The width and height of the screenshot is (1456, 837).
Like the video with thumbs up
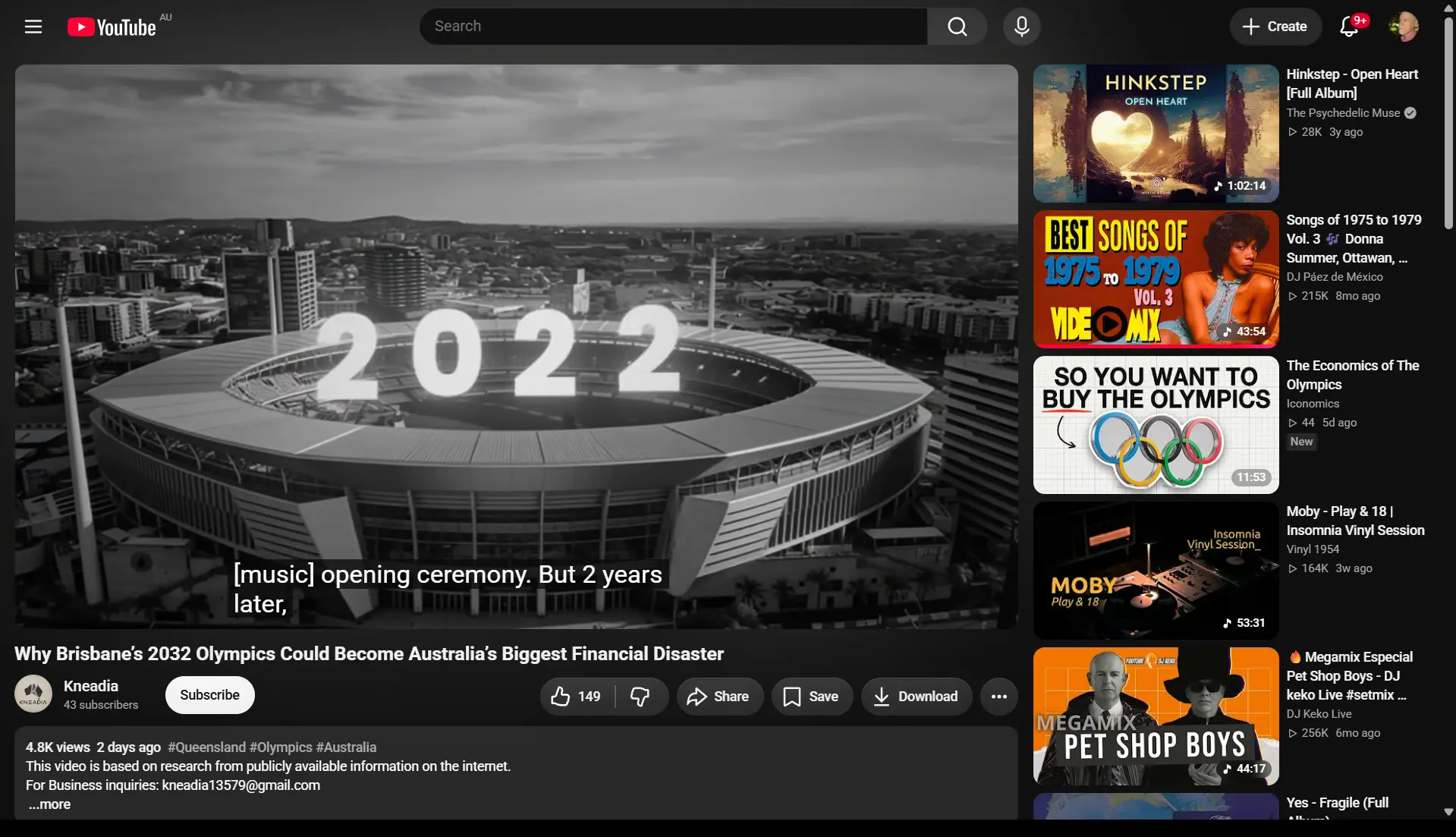tap(576, 697)
